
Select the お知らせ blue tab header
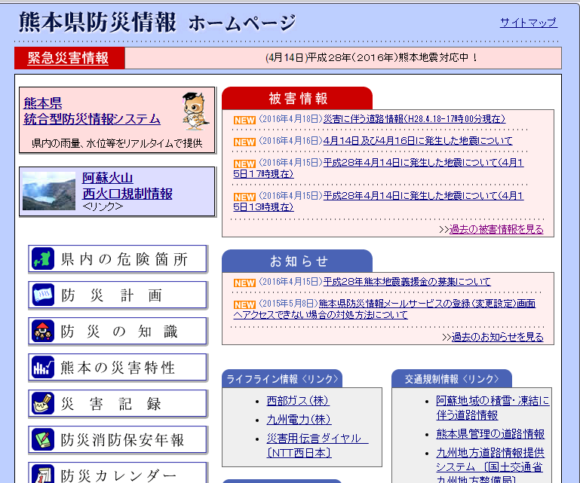tap(297, 261)
